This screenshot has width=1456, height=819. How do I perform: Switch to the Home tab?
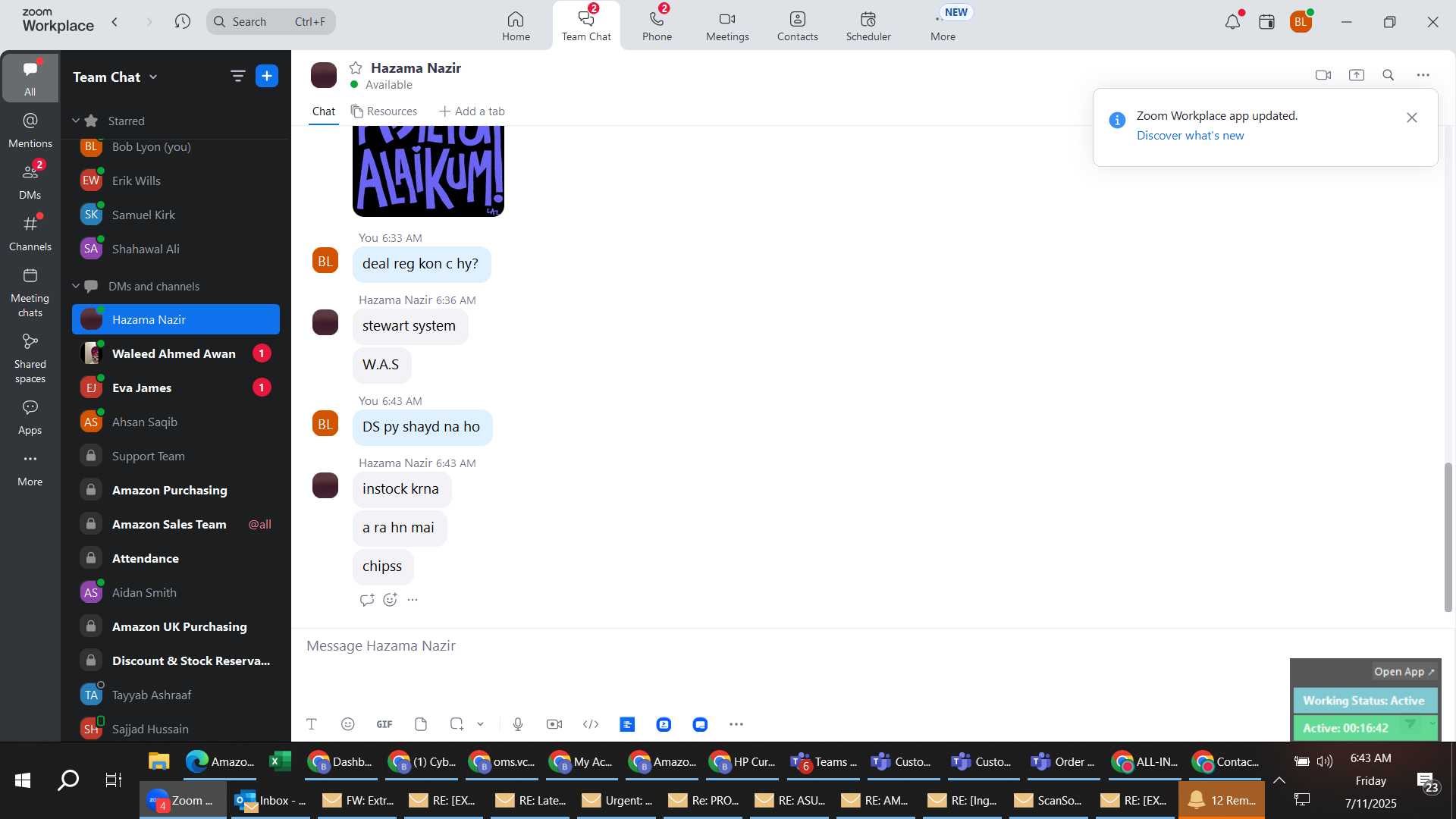[516, 26]
